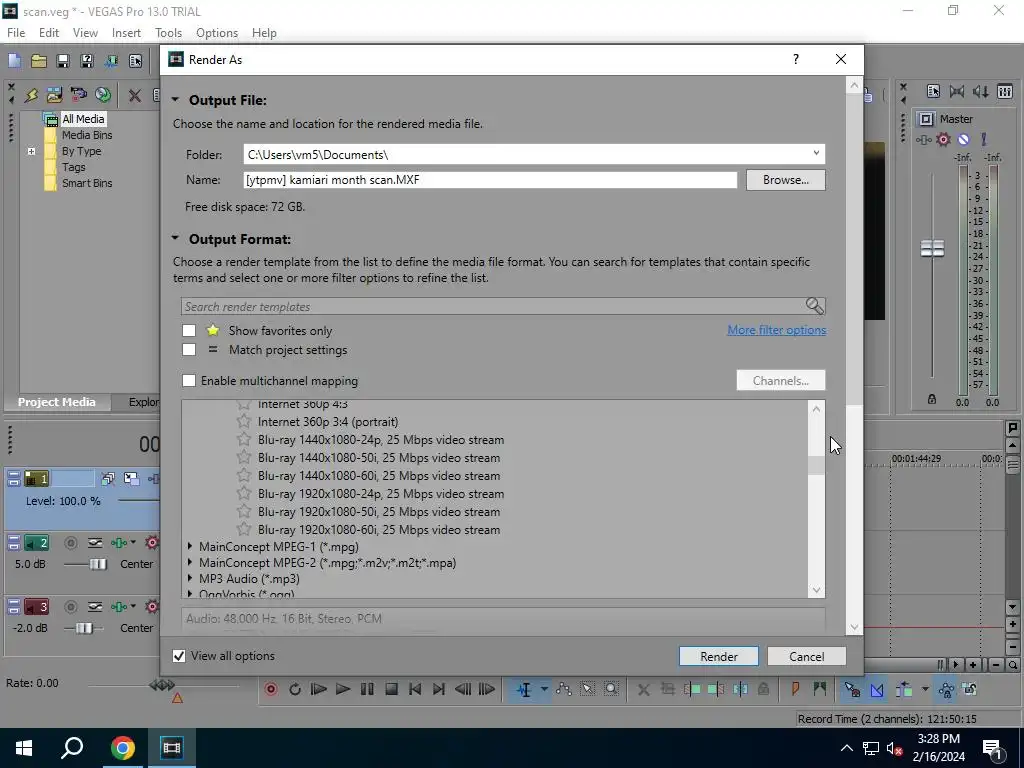The height and width of the screenshot is (768, 1024).
Task: Toggle Automatic Crossfades icon
Action: tap(877, 689)
